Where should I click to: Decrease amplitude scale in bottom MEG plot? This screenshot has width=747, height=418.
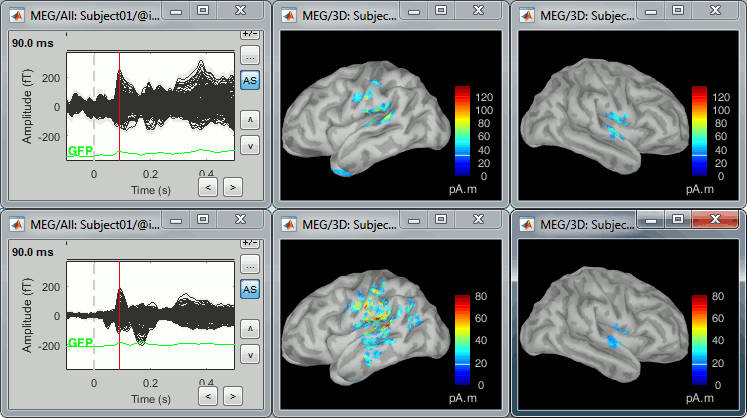249,353
